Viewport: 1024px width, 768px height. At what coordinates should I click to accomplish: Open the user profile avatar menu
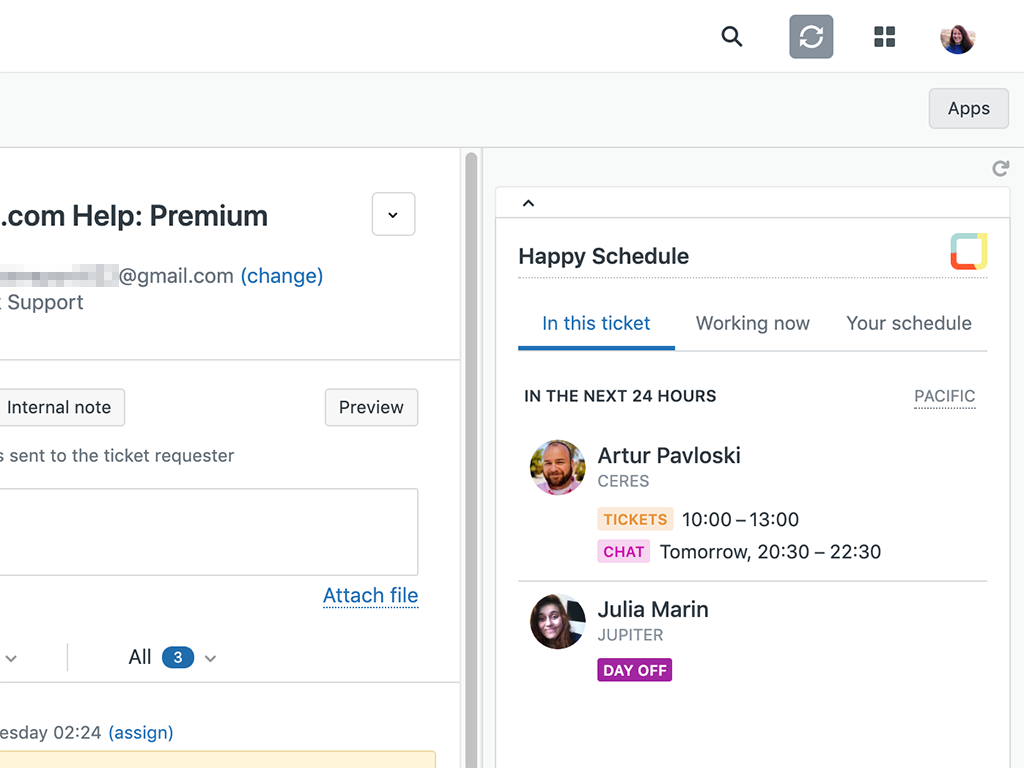pos(957,38)
